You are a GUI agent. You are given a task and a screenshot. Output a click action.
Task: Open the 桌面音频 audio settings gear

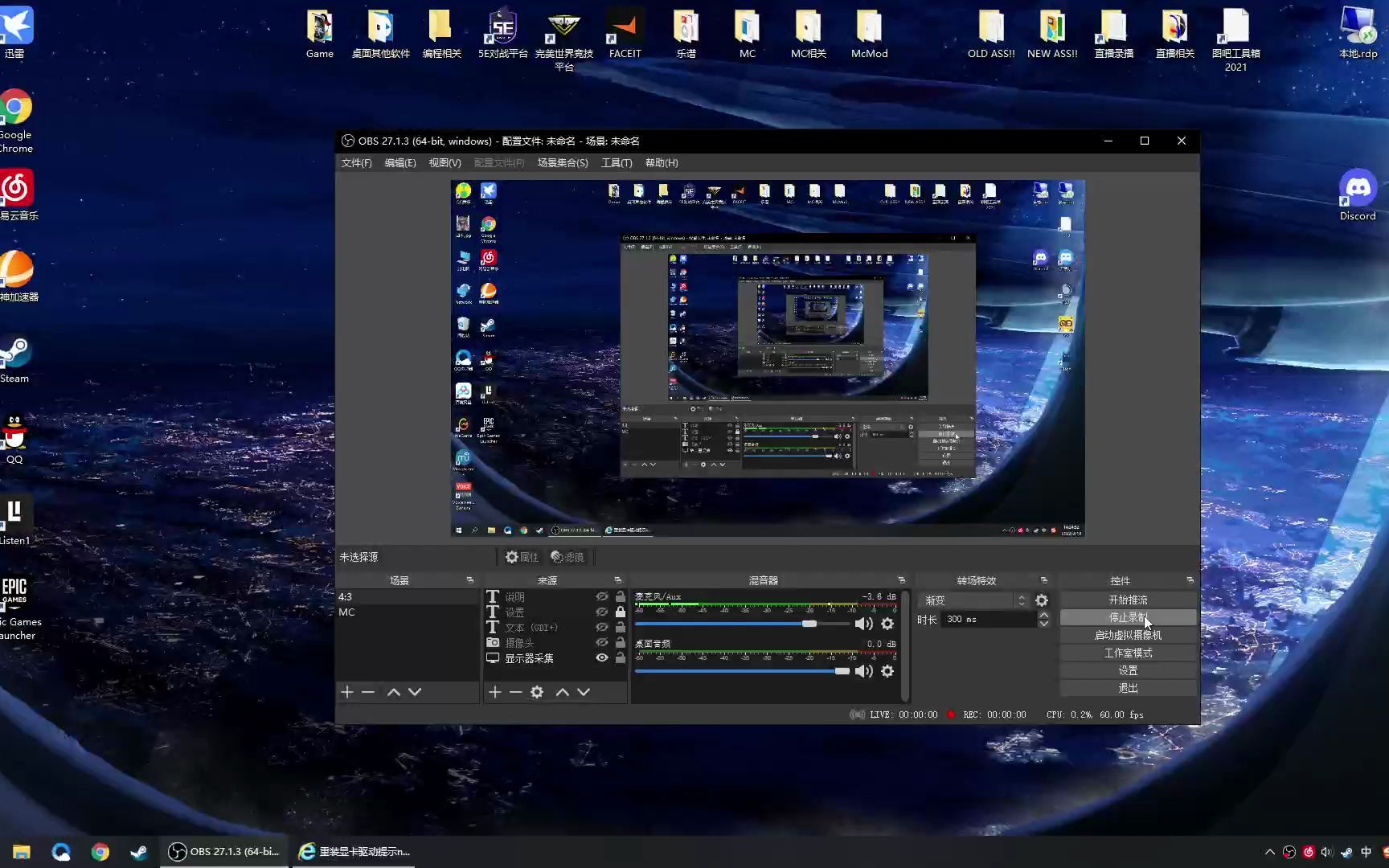[887, 671]
